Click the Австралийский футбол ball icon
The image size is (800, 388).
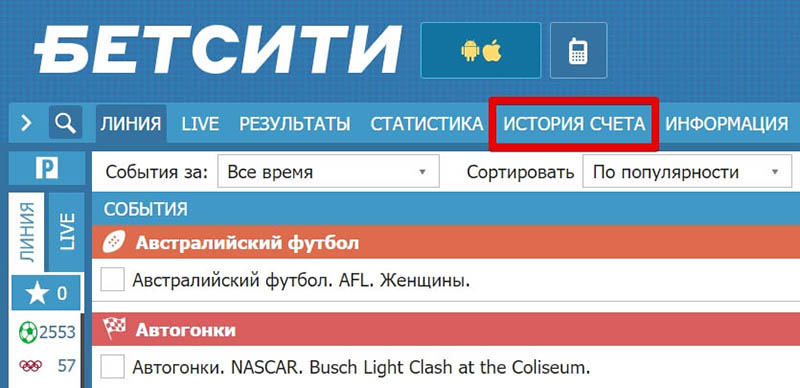point(114,242)
